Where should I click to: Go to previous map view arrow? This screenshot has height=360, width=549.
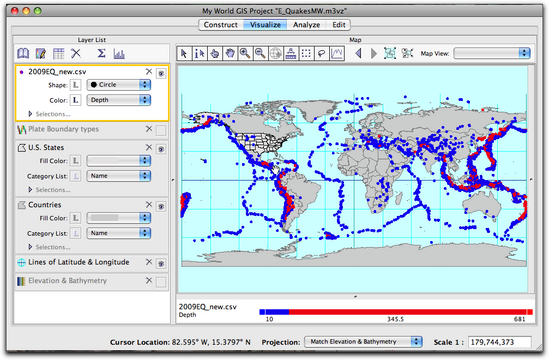point(358,54)
